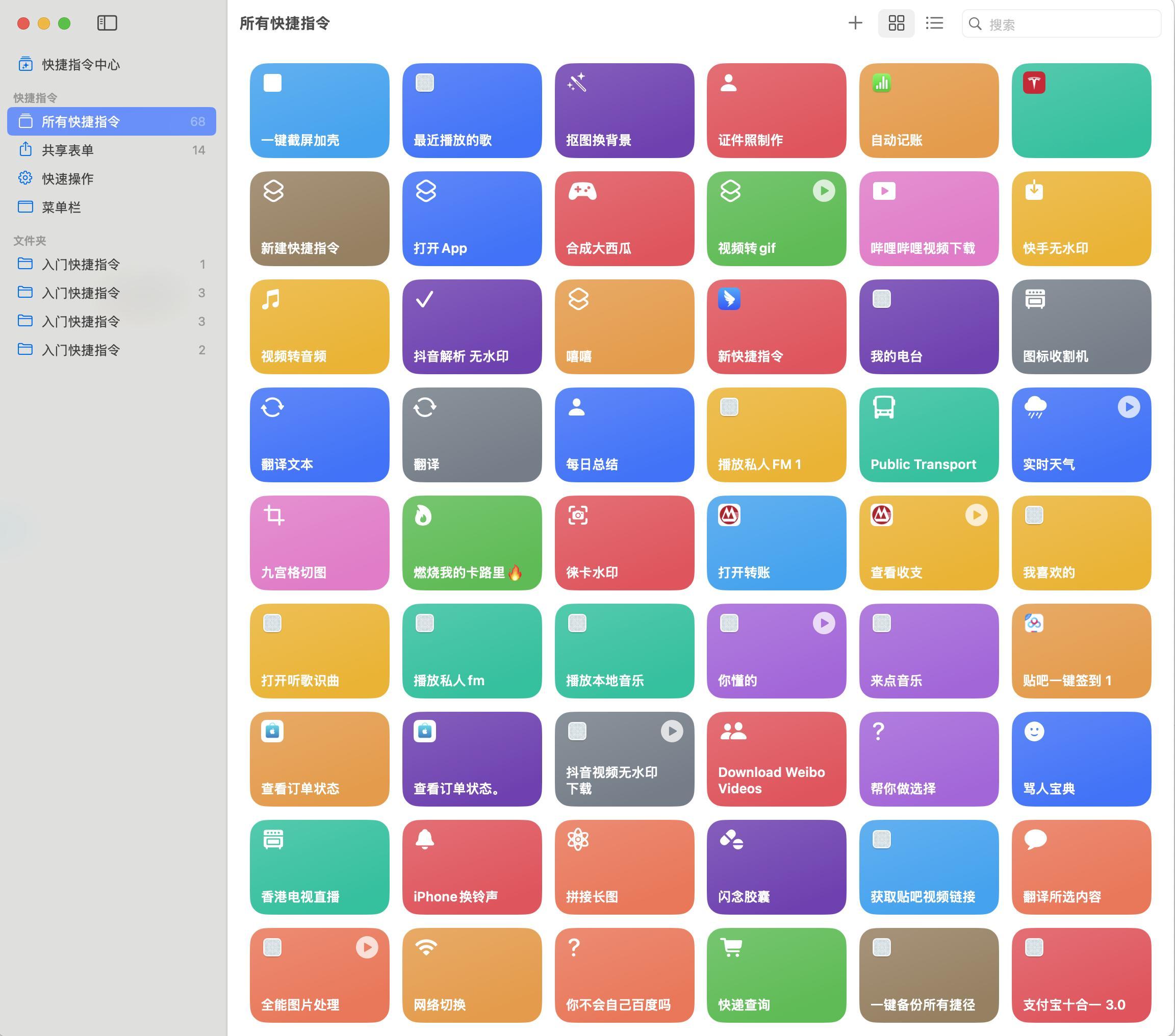This screenshot has width=1175, height=1036.
Task: Open the 来点音乐 shortcut tile
Action: [x=929, y=651]
